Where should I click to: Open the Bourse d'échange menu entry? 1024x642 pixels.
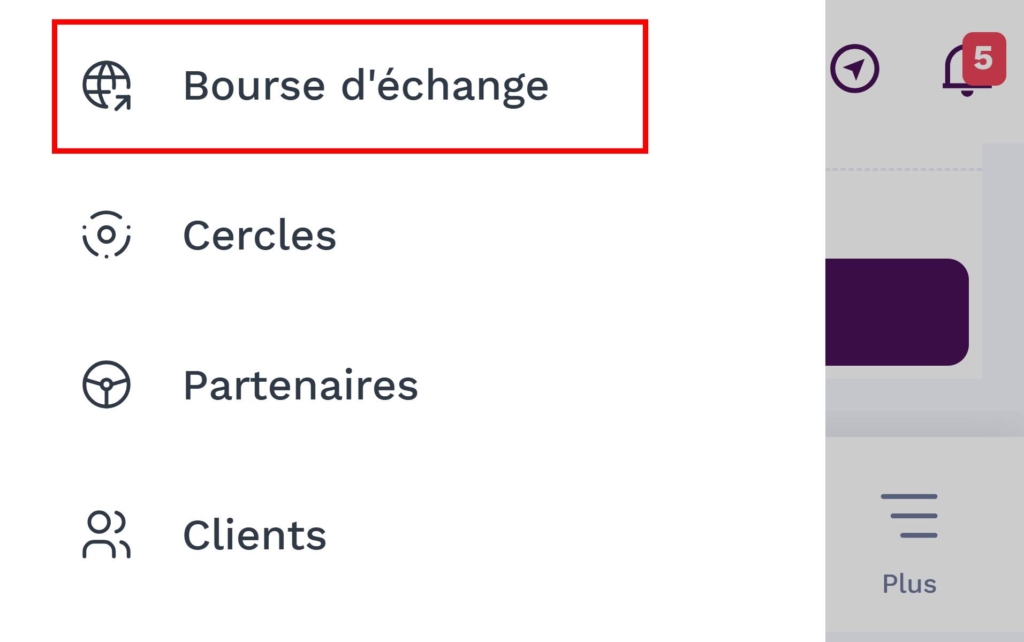coord(365,86)
